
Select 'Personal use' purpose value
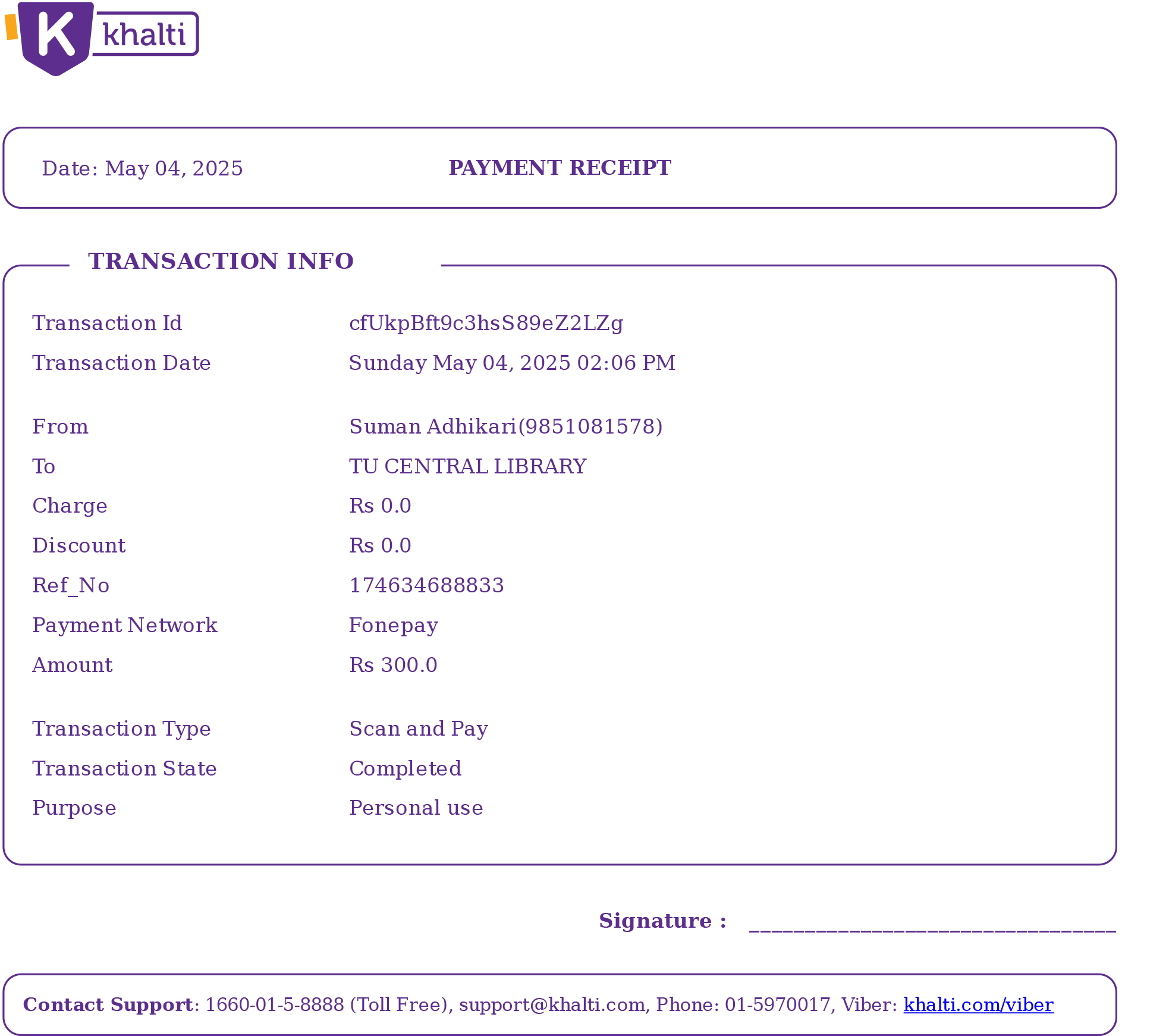pos(416,808)
